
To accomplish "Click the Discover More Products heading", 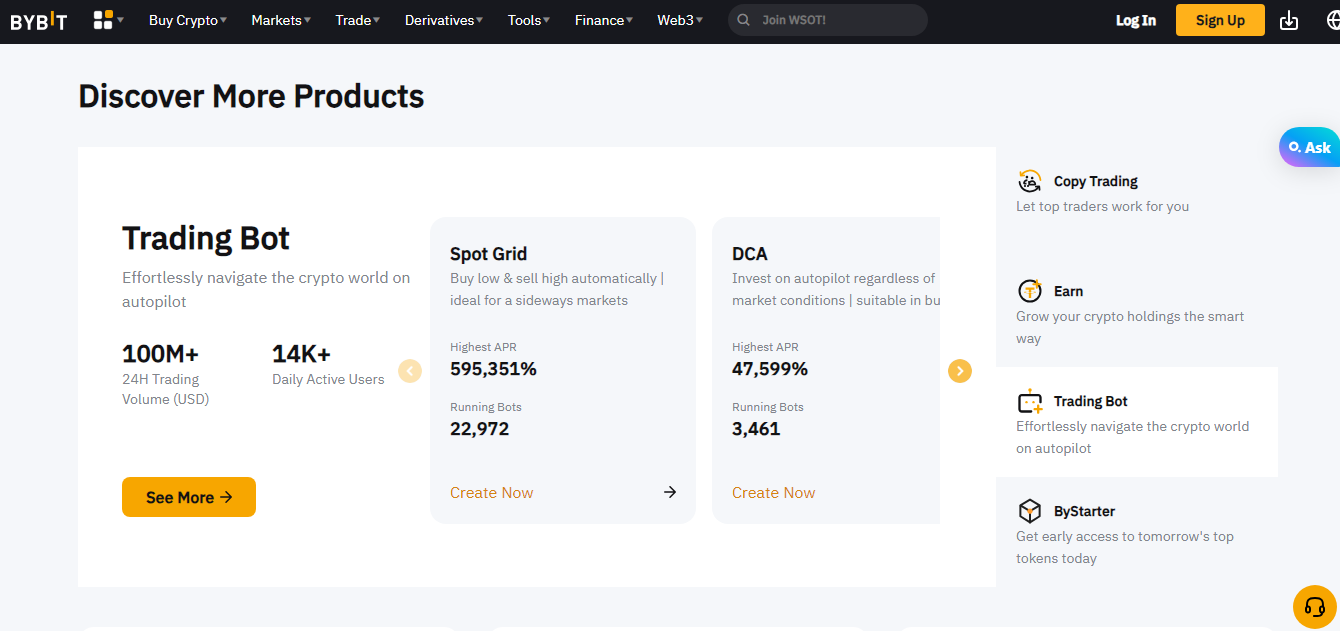I will coord(251,96).
